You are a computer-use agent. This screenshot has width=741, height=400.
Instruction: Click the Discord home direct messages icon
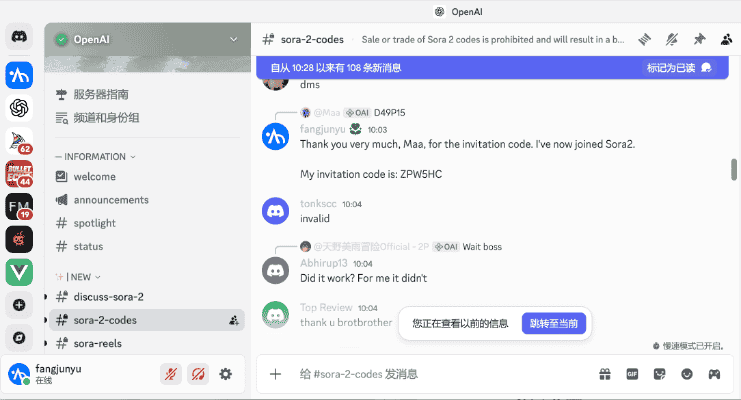[x=19, y=38]
